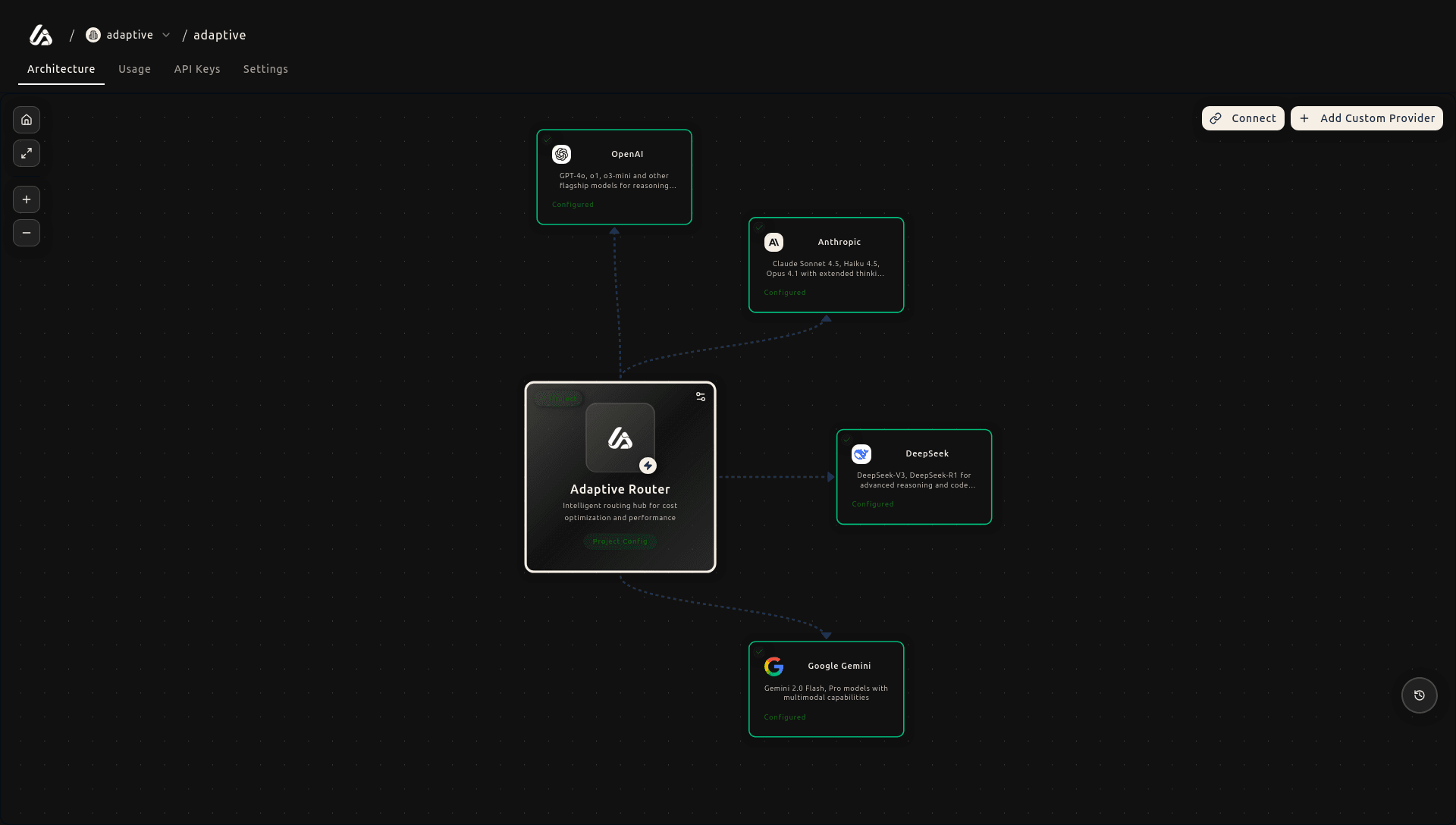Screen dimensions: 1456x825
Task: Select the Anthropic logo icon
Action: coord(773,242)
